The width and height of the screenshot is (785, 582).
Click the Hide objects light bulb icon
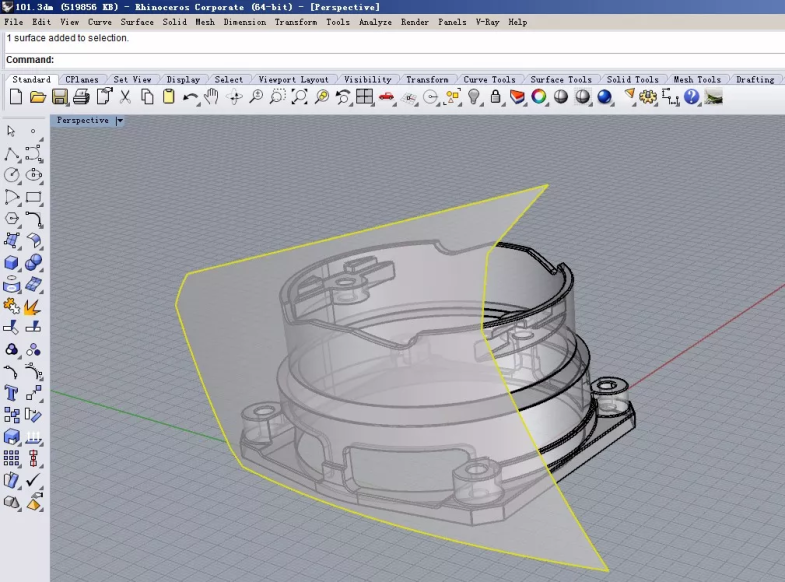(x=474, y=97)
